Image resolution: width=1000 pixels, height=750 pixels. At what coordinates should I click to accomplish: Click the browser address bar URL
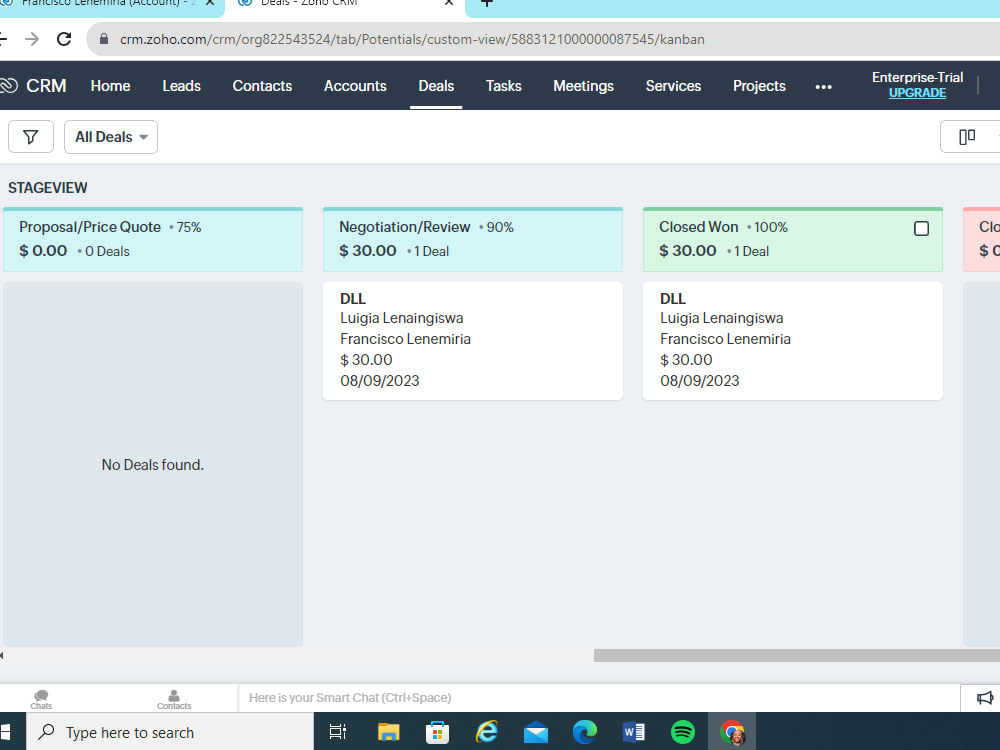pyautogui.click(x=412, y=40)
